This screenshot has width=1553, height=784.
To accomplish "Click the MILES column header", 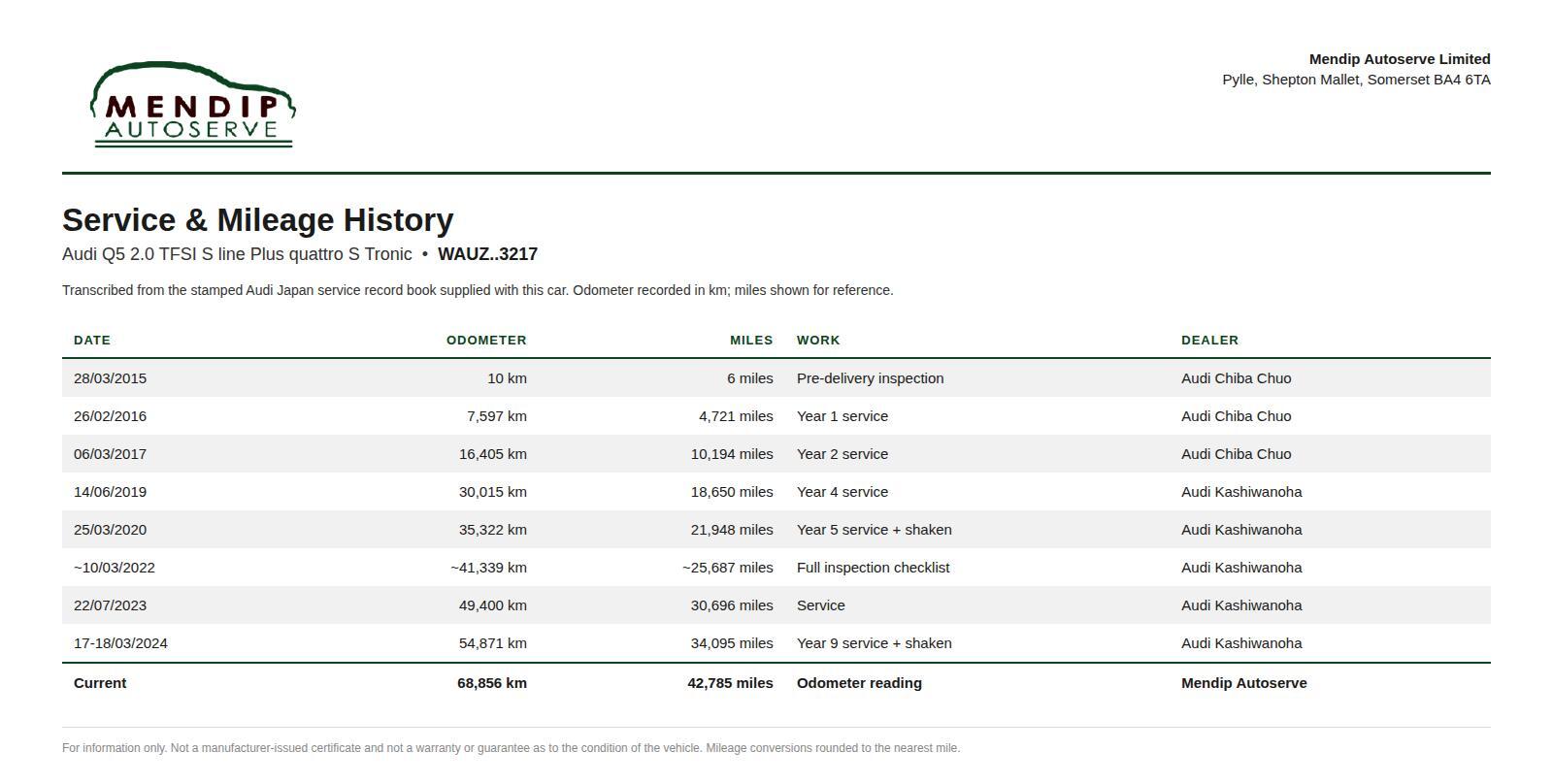I will point(751,341).
